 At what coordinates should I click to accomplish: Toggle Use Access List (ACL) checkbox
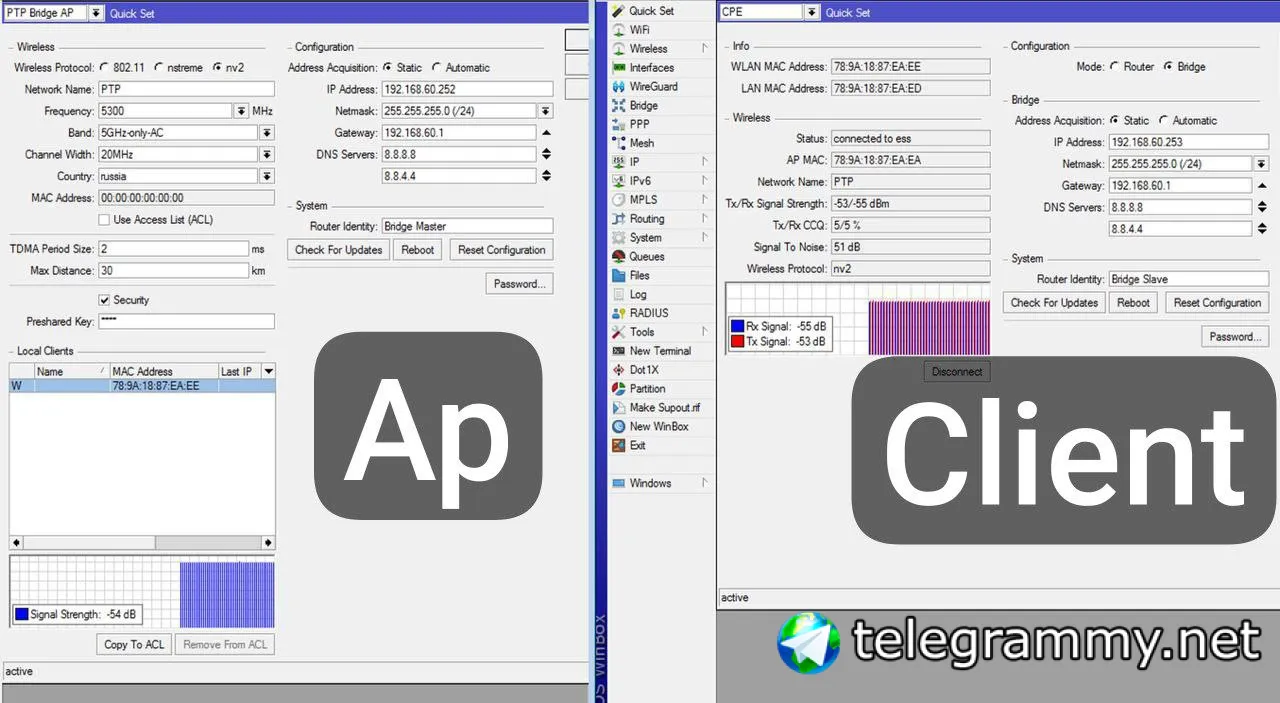[104, 220]
